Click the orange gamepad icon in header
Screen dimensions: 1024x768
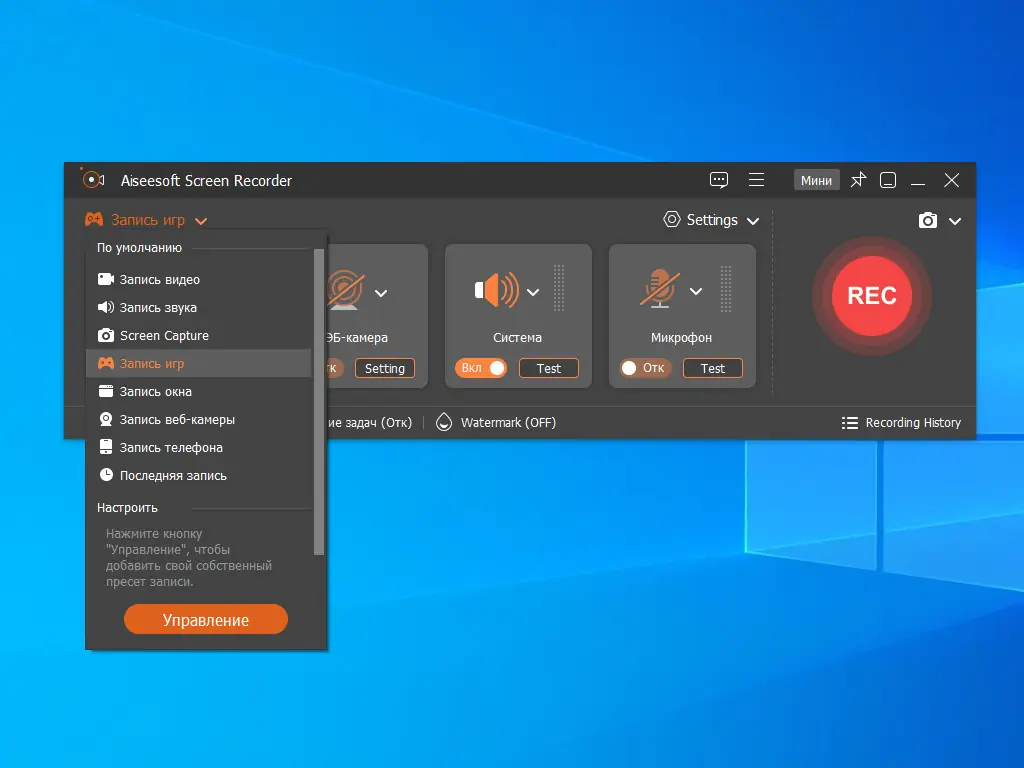pyautogui.click(x=94, y=219)
